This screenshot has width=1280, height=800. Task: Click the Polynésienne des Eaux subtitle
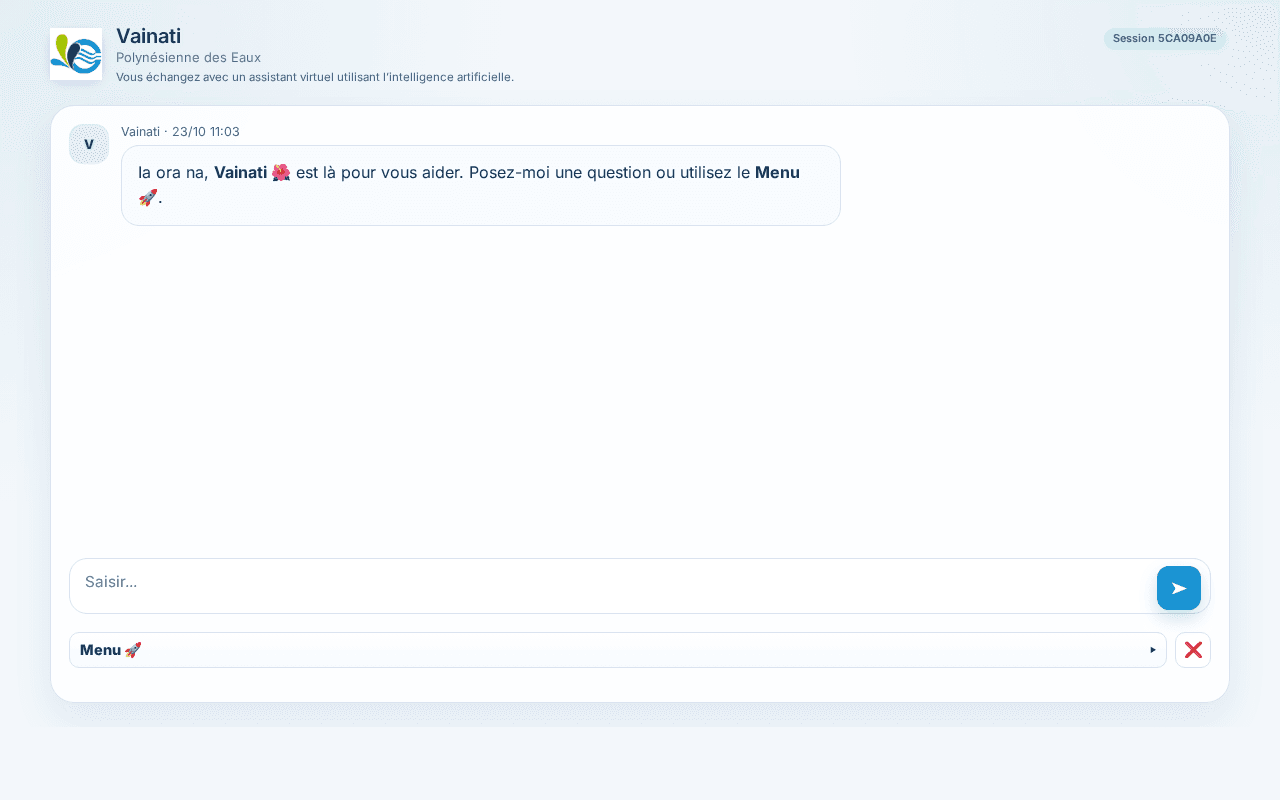[188, 58]
